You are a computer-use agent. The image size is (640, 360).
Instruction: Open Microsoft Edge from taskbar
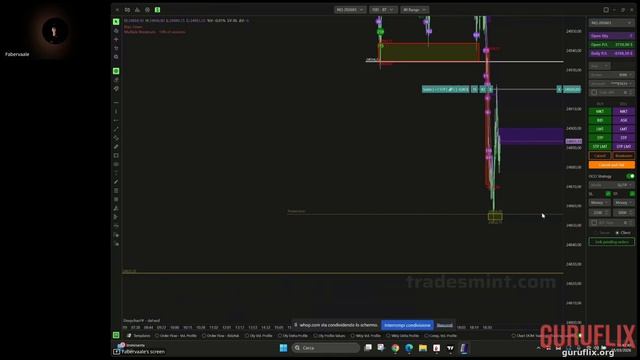409,348
